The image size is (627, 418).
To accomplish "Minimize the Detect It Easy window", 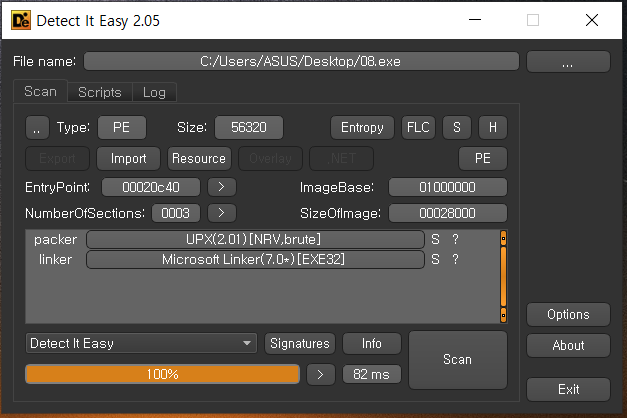I will point(475,20).
